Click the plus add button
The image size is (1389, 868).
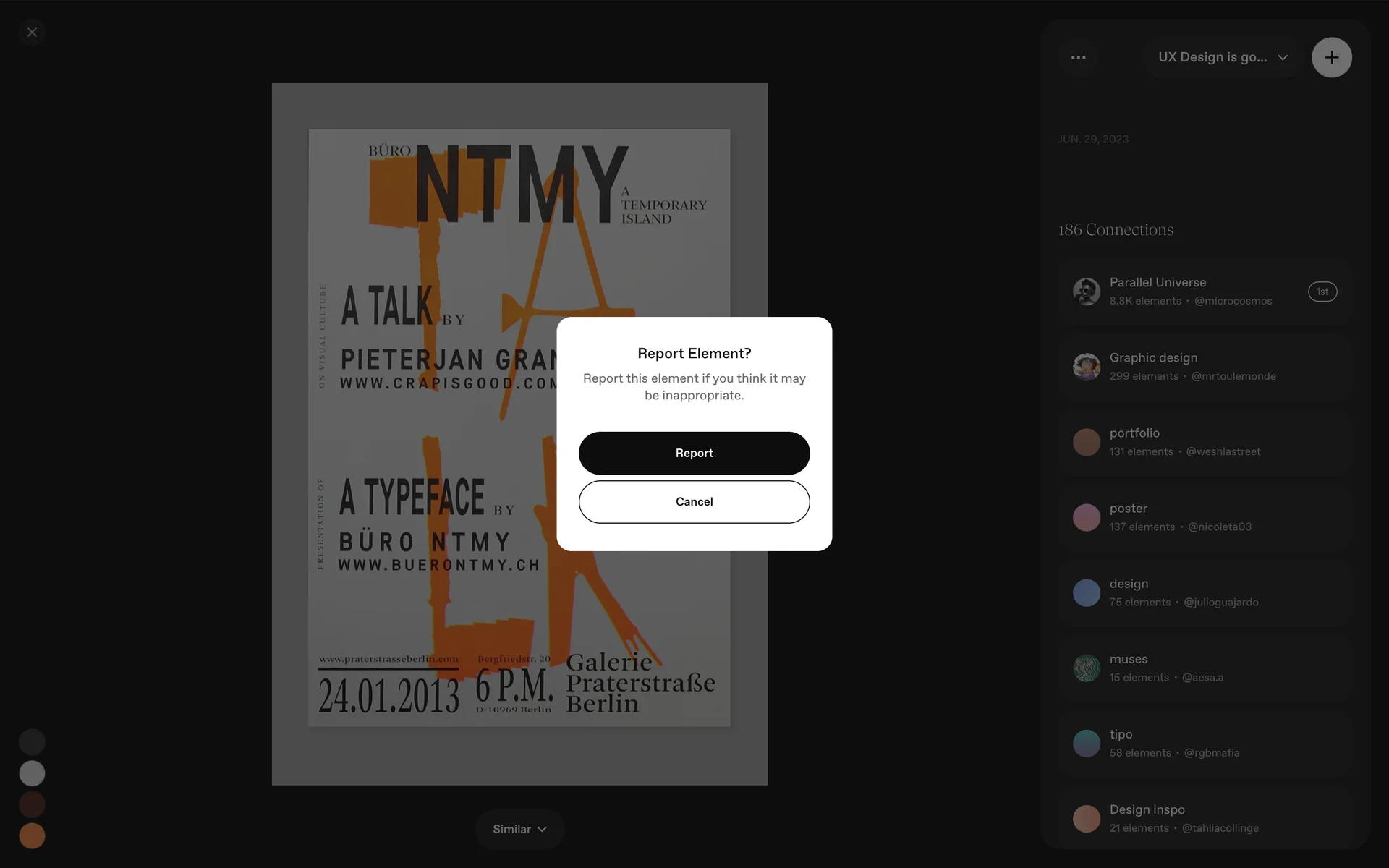tap(1331, 57)
